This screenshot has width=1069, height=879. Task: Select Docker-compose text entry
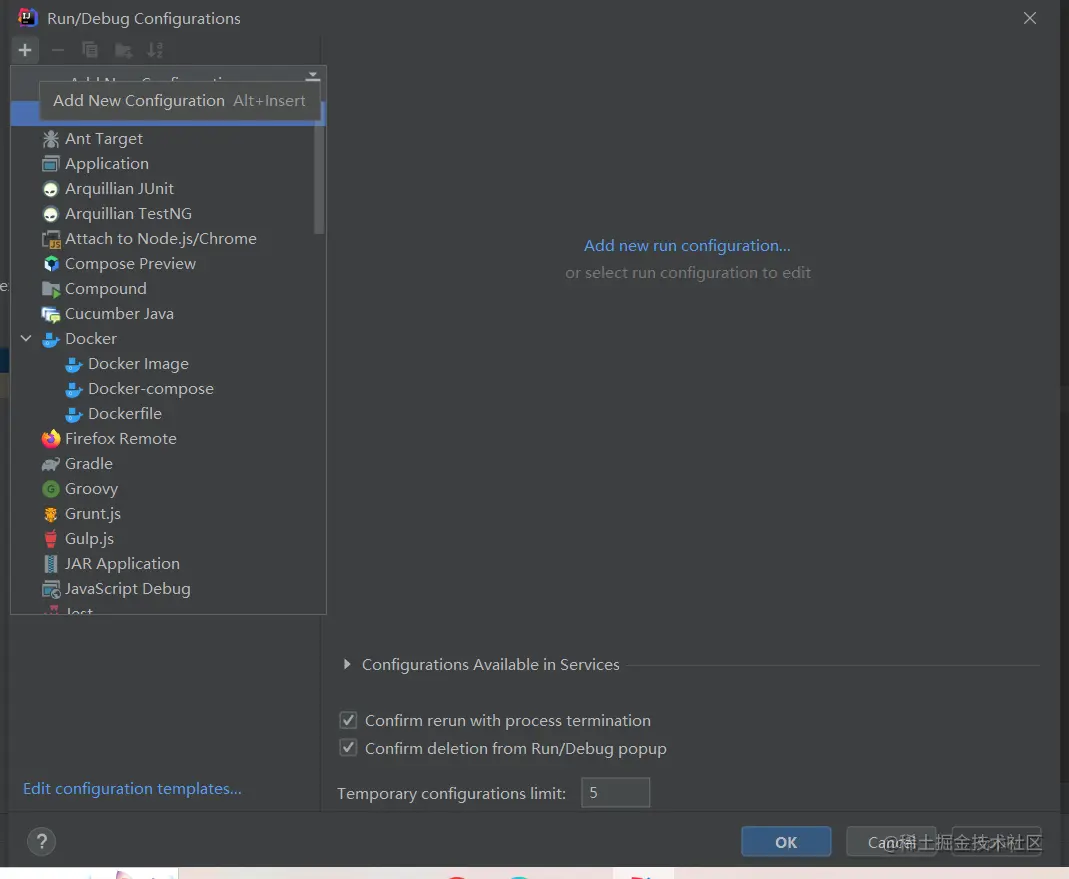[151, 389]
